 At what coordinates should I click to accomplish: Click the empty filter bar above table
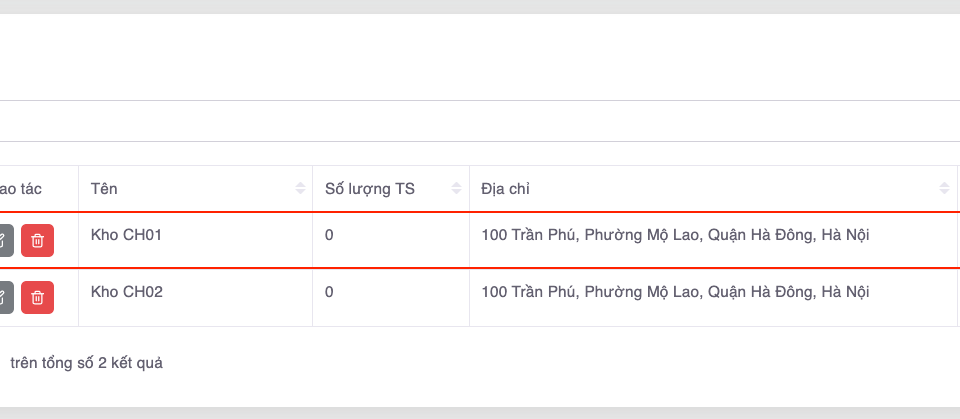(480, 121)
